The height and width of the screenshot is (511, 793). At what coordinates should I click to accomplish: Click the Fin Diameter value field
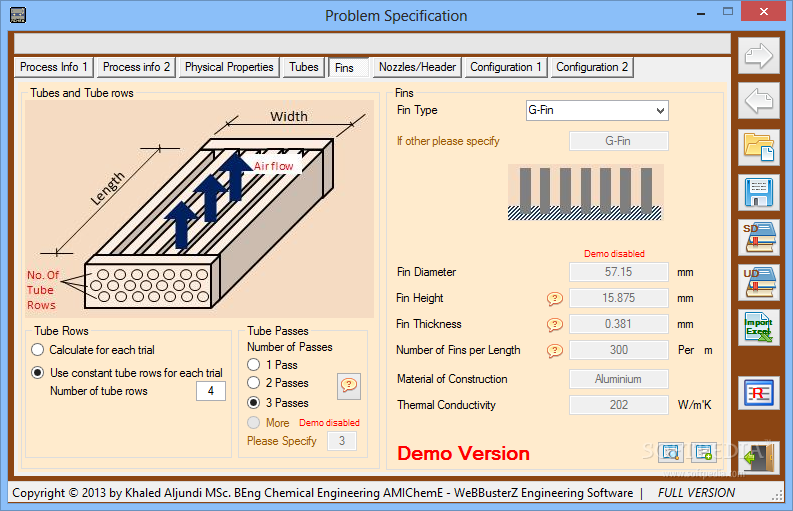(619, 272)
